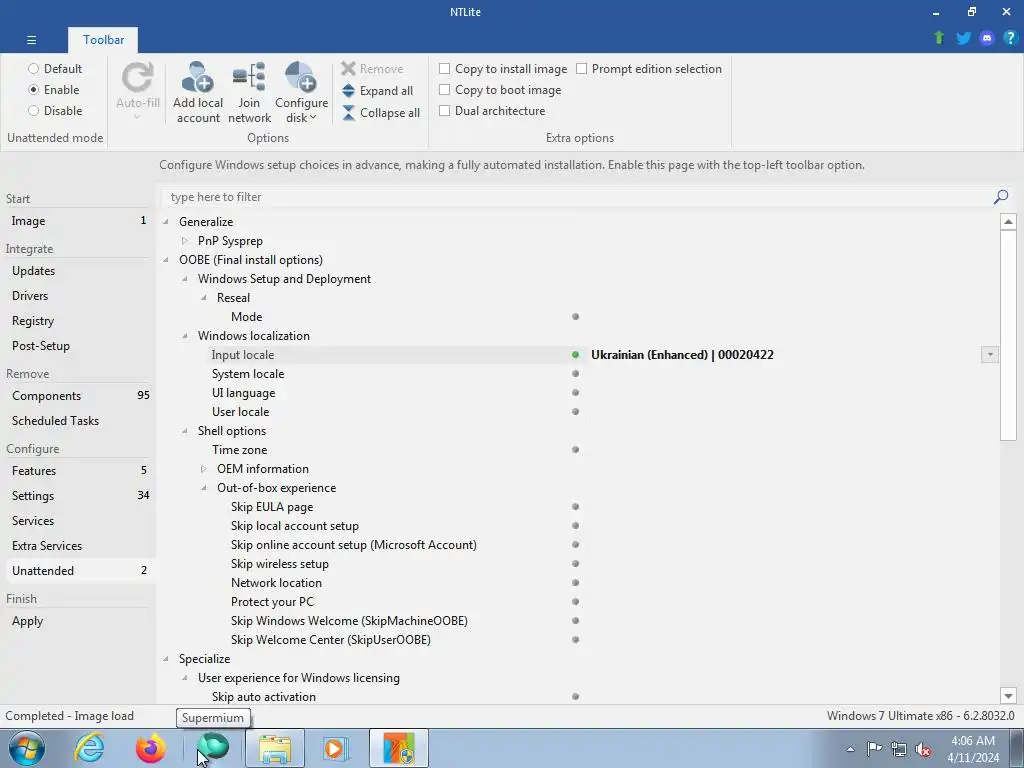
Task: Collapse OOBE (Final install options) node
Action: coord(166,260)
